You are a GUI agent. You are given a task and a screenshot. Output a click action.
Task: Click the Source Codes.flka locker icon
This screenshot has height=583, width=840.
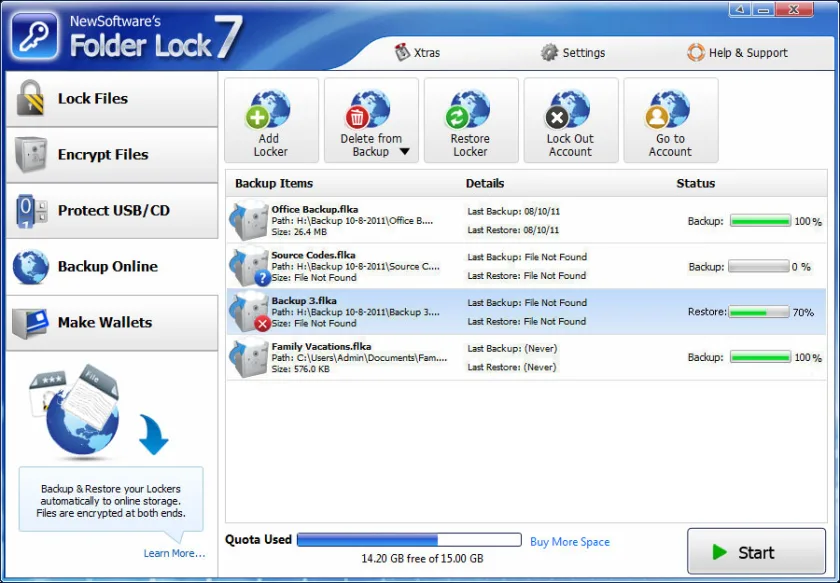(x=249, y=266)
